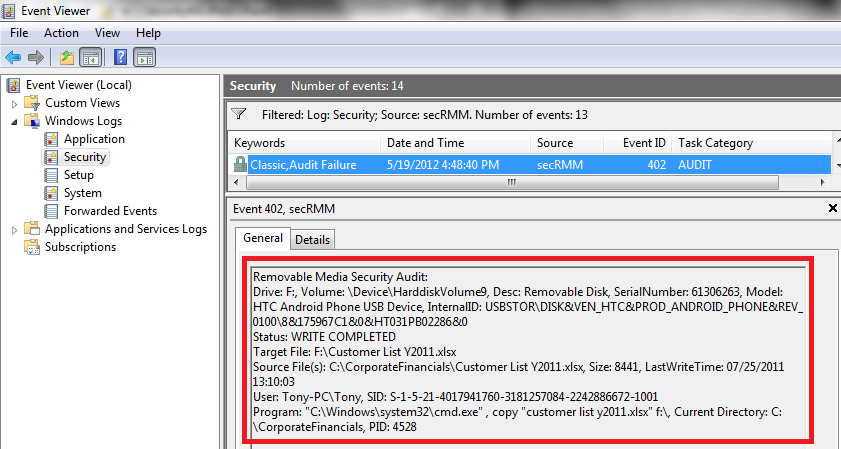Click the 'Status: WRITE COMPLETED' line
Screen dimensions: 841x449
tap(324, 337)
